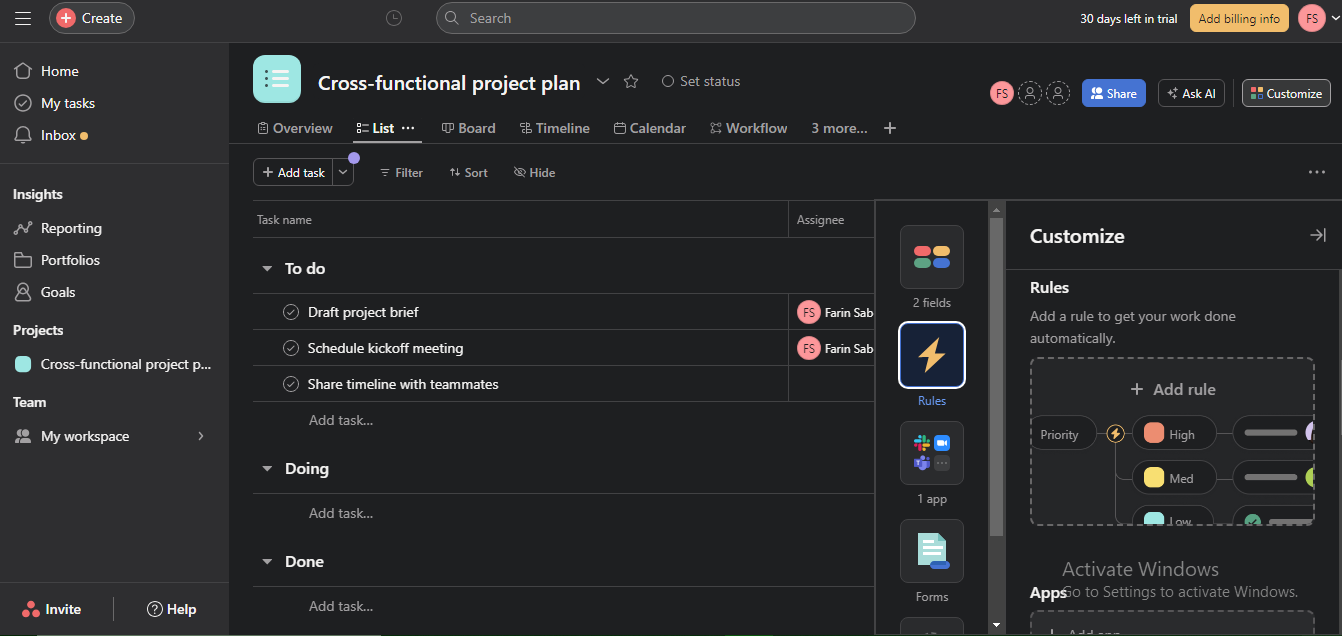Open the Timeline tab

click(554, 128)
